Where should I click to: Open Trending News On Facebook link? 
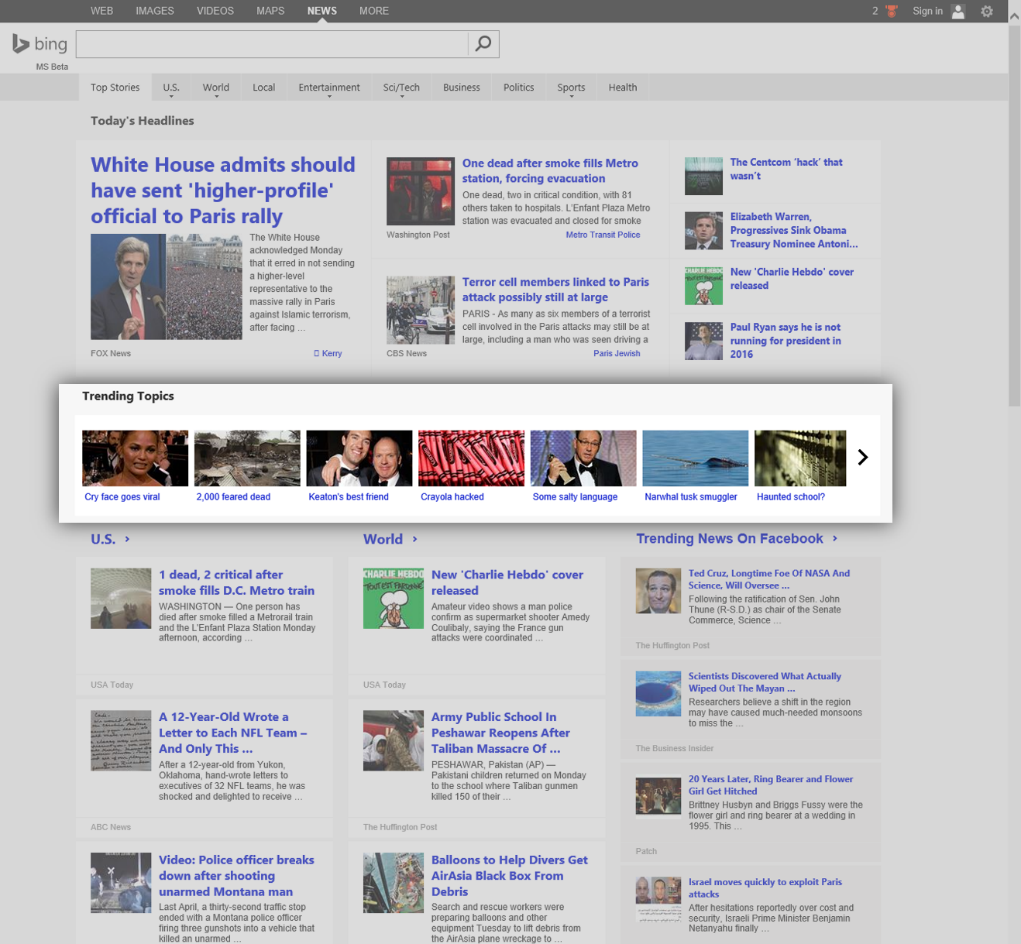[728, 539]
